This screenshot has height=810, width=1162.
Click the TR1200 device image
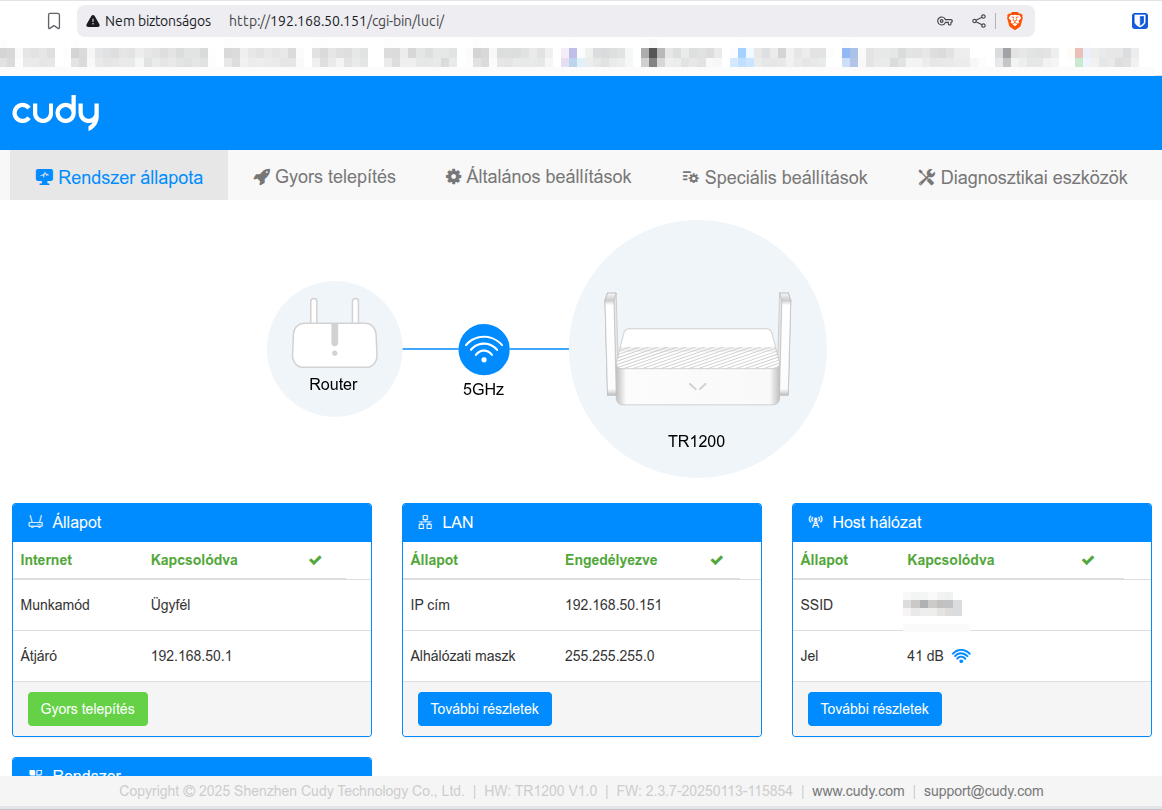[x=697, y=349]
